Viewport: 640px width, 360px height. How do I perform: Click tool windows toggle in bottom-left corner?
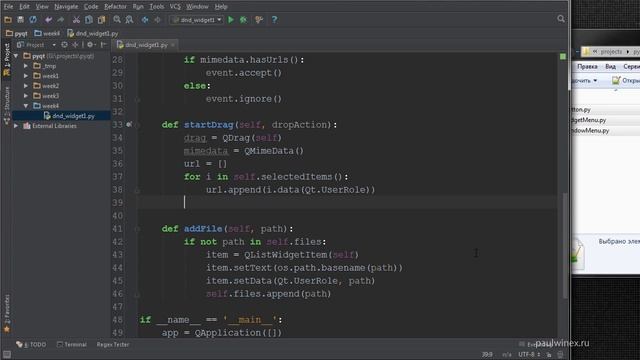(x=7, y=354)
